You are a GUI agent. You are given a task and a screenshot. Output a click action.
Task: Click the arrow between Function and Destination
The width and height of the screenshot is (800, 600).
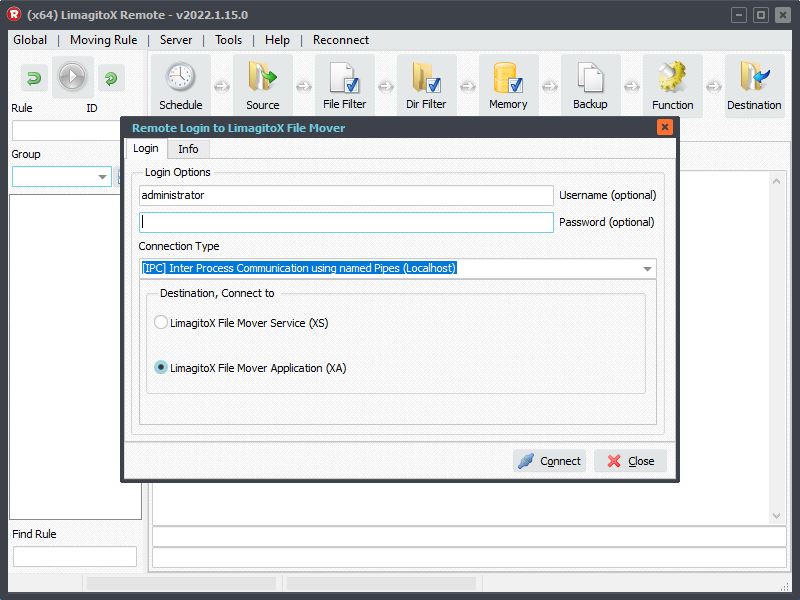point(713,86)
